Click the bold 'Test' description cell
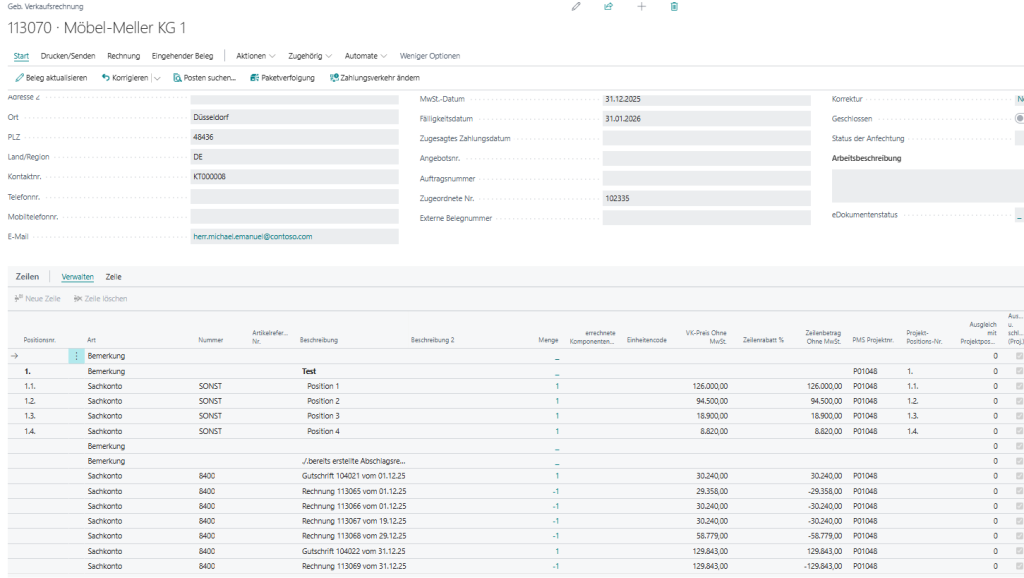The width and height of the screenshot is (1024, 578). click(309, 371)
